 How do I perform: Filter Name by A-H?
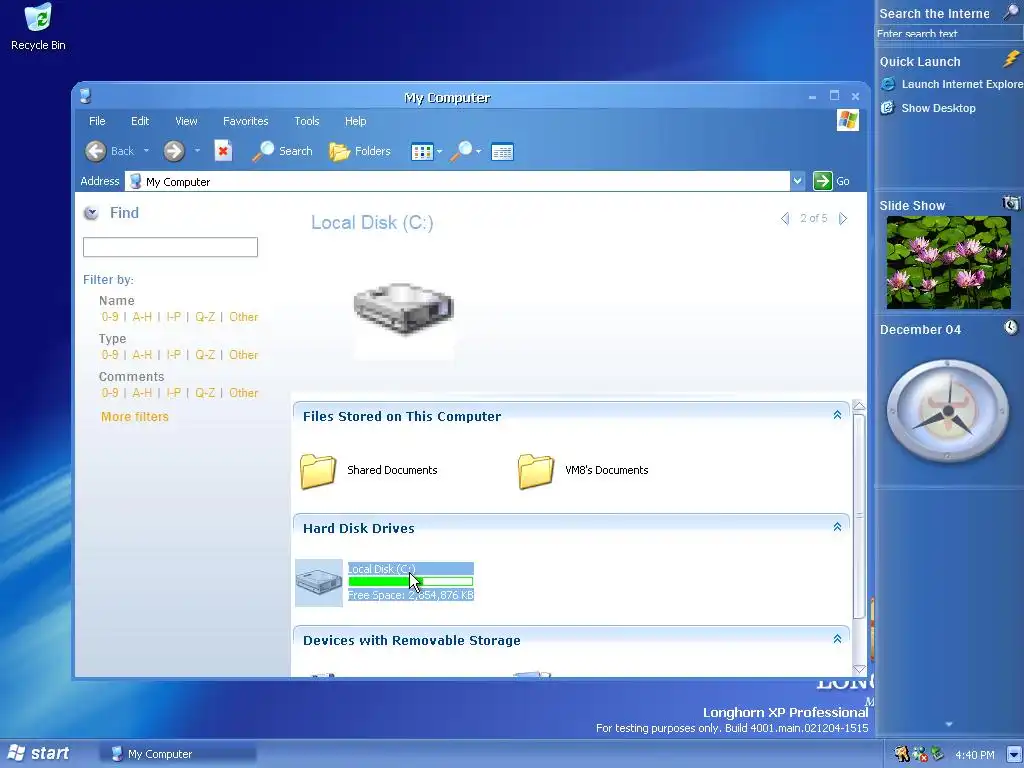pyautogui.click(x=142, y=317)
